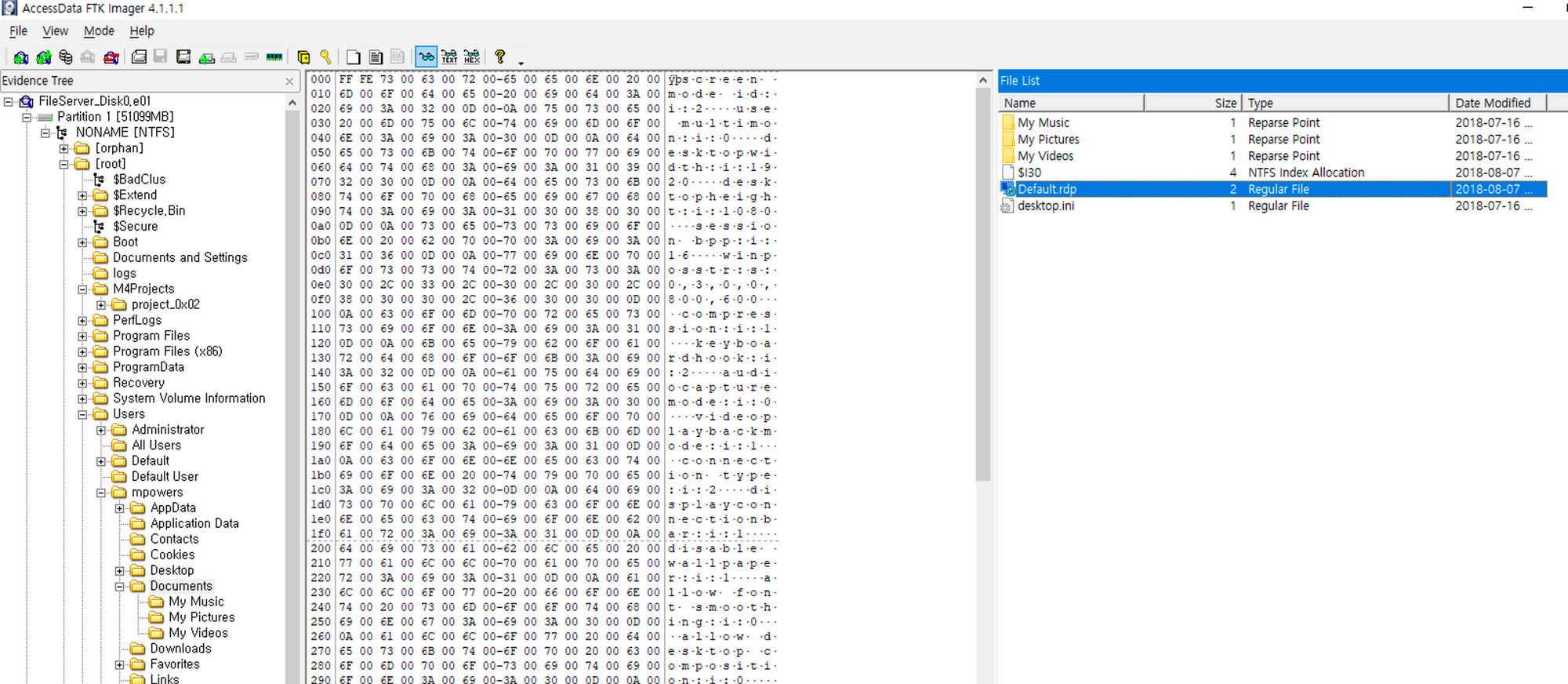Image resolution: width=1568 pixels, height=684 pixels.
Task: Click the hex viewer vertical scrollbar thumb
Action: tap(983, 284)
